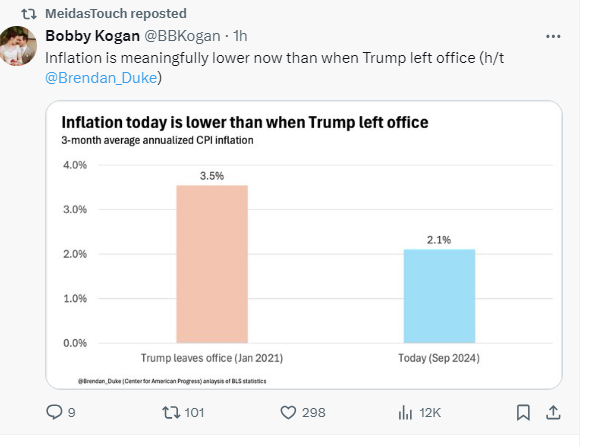Image resolution: width=601 pixels, height=446 pixels.
Task: Click Bobby Kogan's profile picture
Action: click(x=20, y=46)
